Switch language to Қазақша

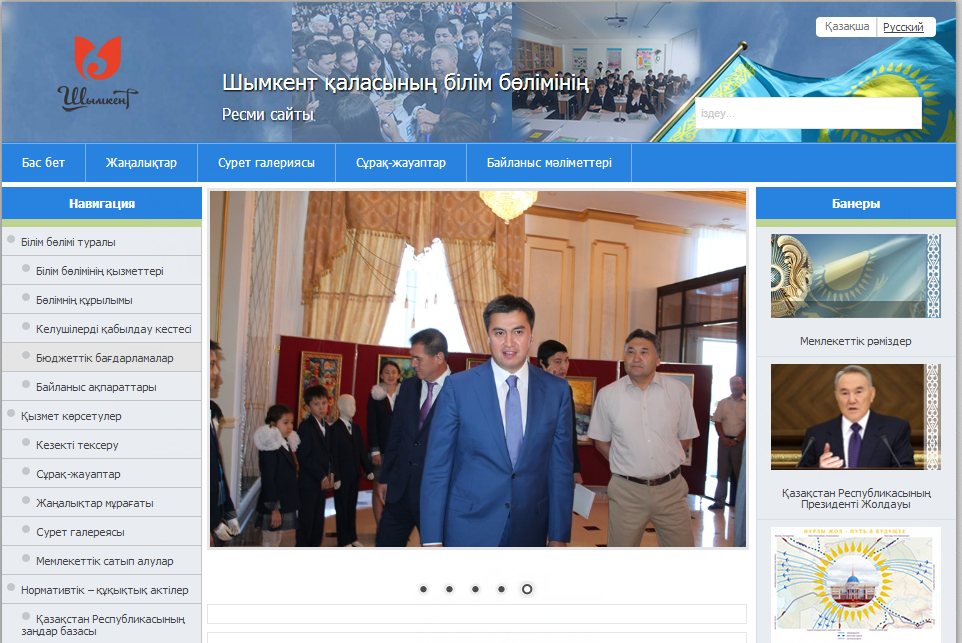pyautogui.click(x=847, y=26)
